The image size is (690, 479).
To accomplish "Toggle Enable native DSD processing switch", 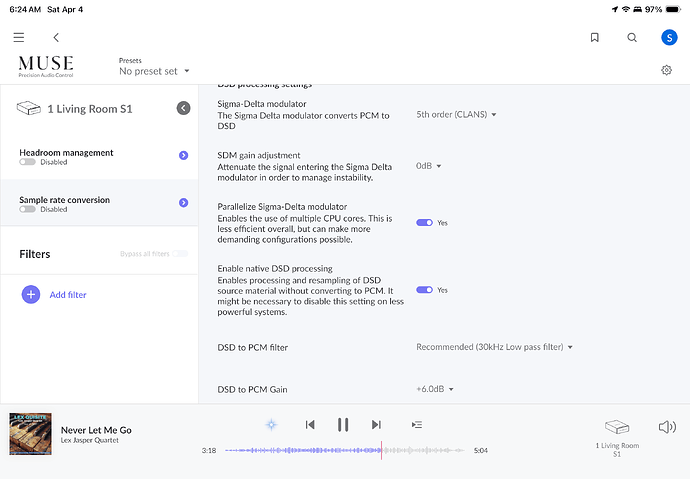I will 424,290.
